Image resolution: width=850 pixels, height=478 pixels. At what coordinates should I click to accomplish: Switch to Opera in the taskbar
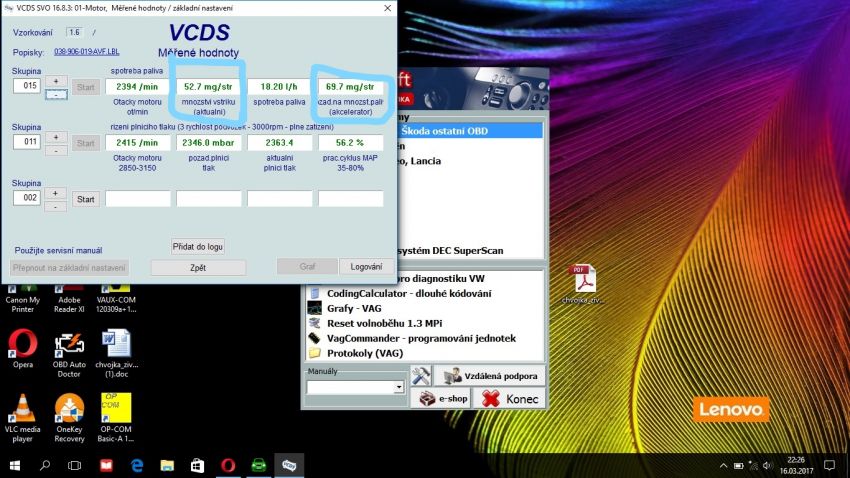click(228, 465)
